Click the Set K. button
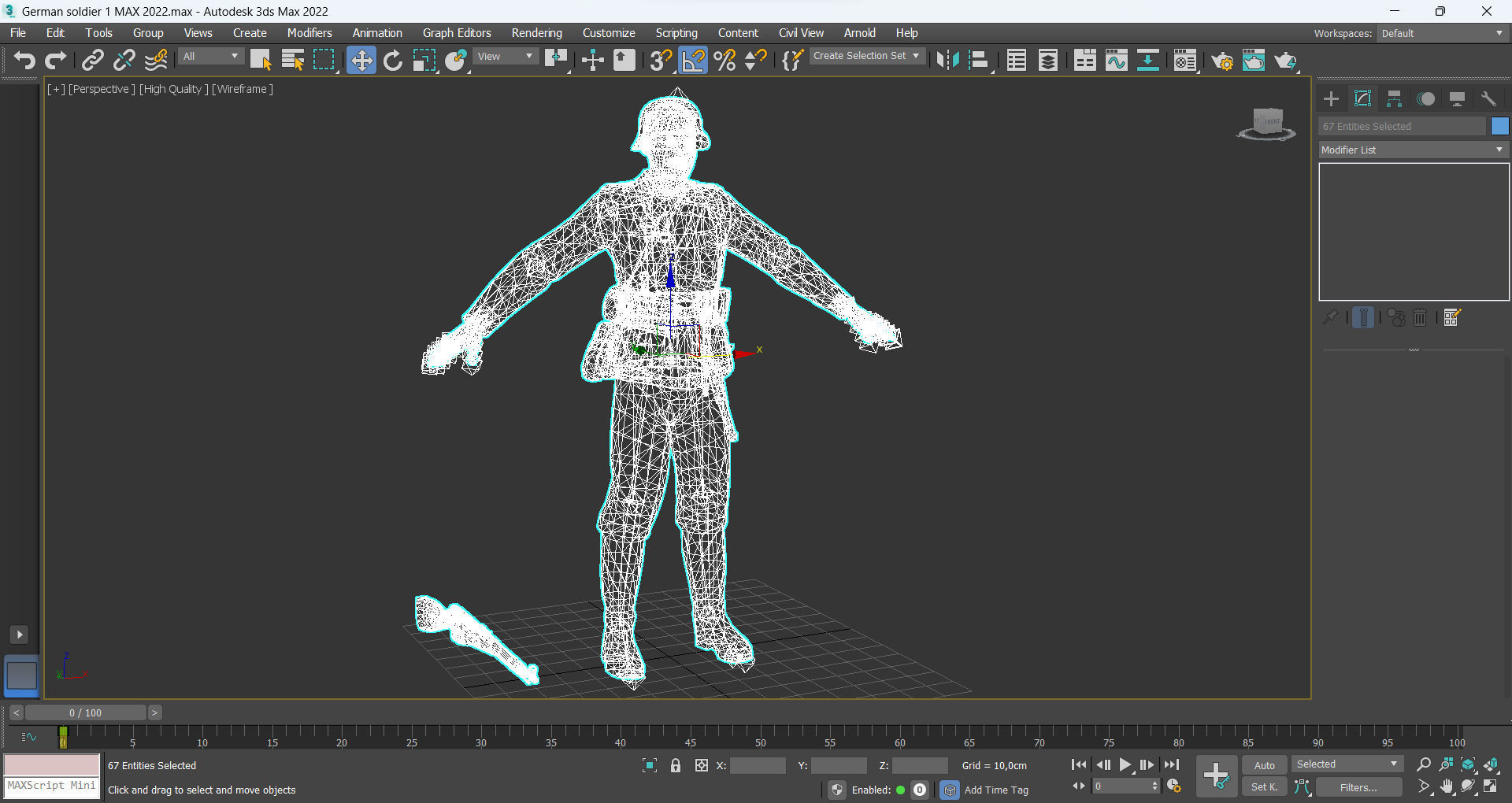Viewport: 1512px width, 803px height. 1265,786
